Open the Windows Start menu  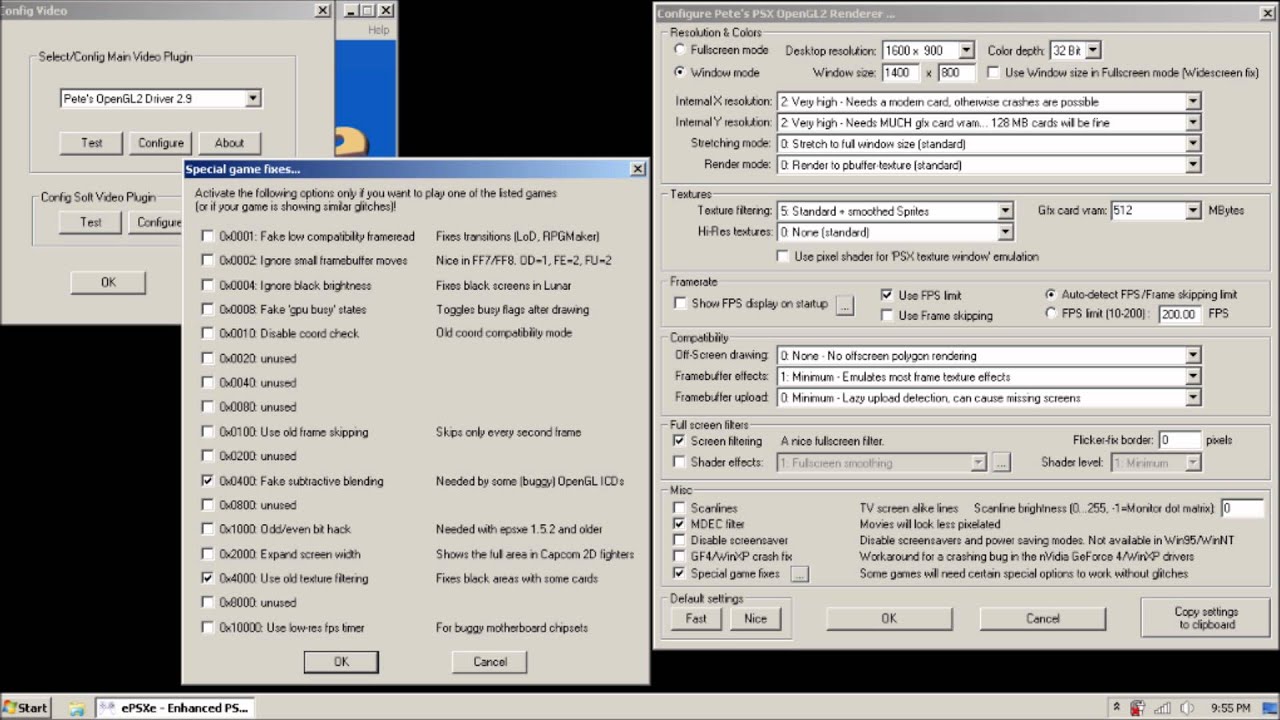pyautogui.click(x=25, y=707)
